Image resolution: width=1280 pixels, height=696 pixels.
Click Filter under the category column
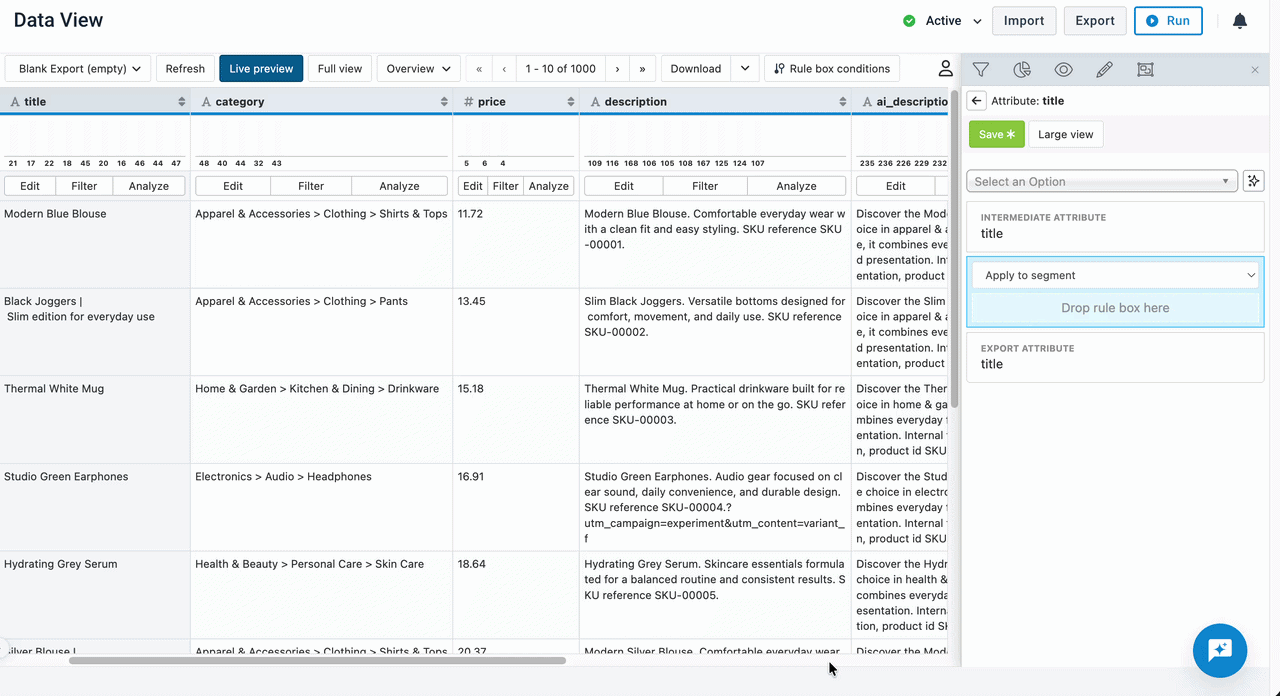coord(311,186)
